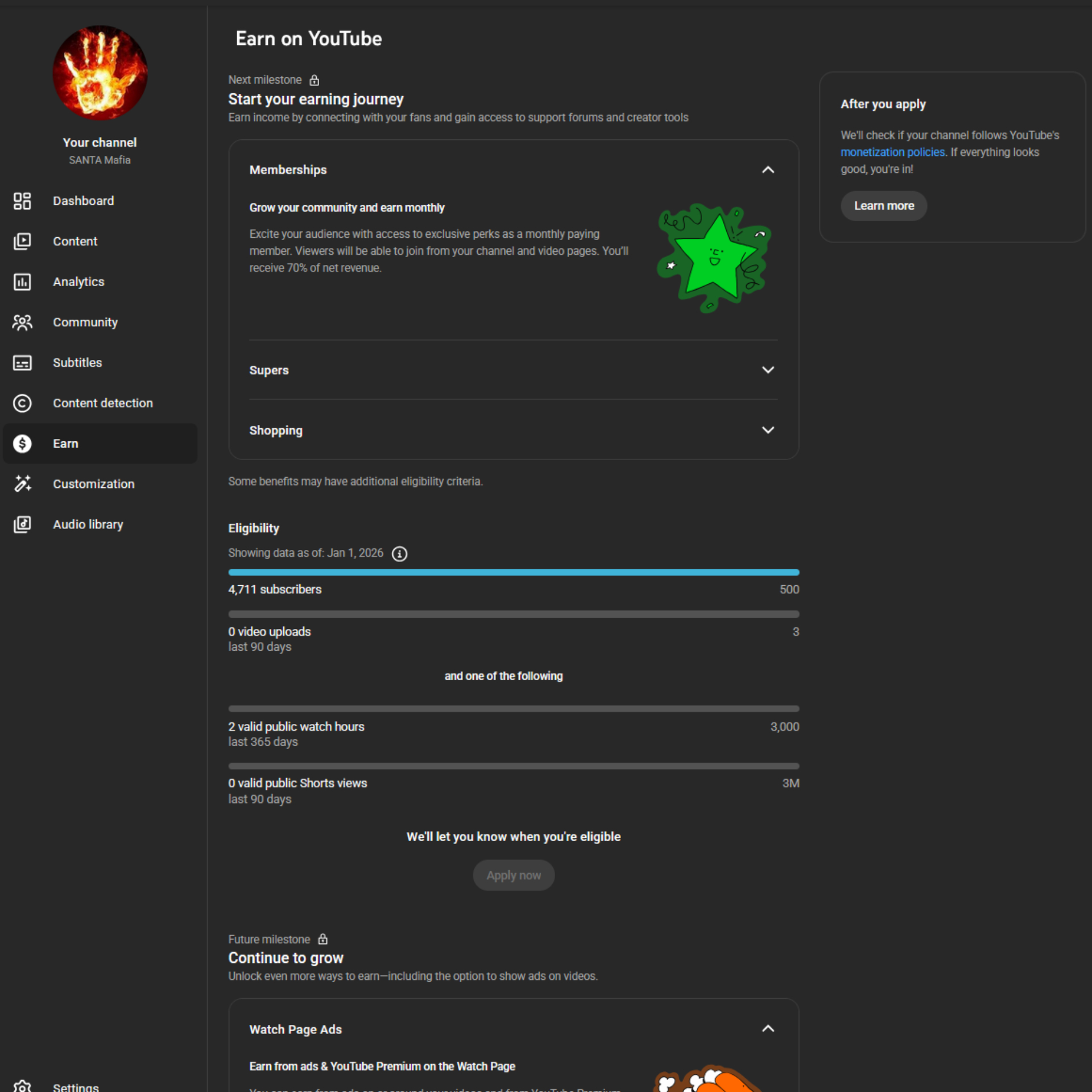
Task: Click the Customization magic wand icon
Action: (x=22, y=484)
